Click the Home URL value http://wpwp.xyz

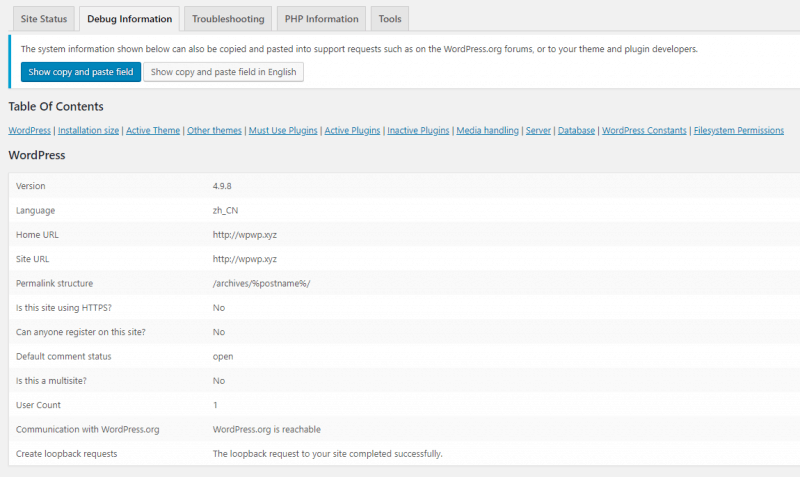coord(245,235)
